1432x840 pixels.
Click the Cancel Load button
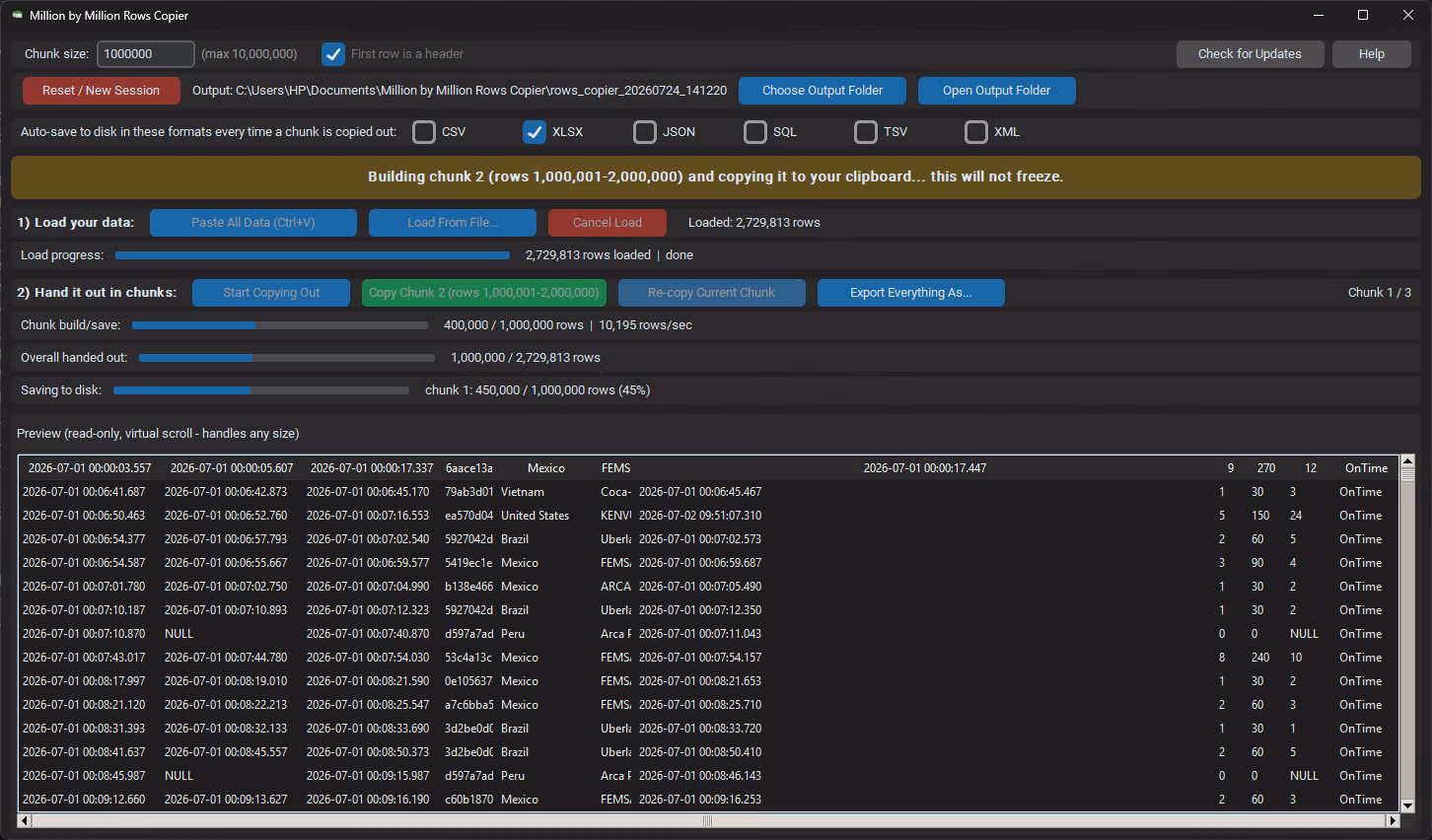608,223
